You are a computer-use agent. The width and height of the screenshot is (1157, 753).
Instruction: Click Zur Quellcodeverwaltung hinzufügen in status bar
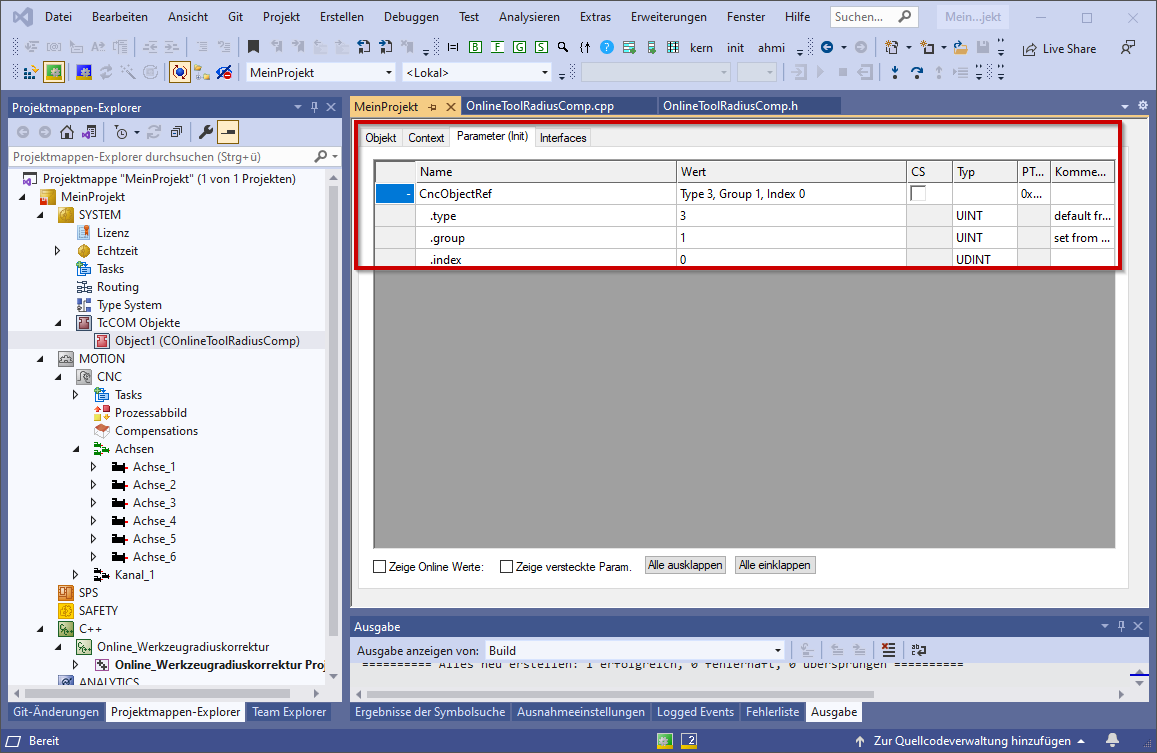[971, 740]
